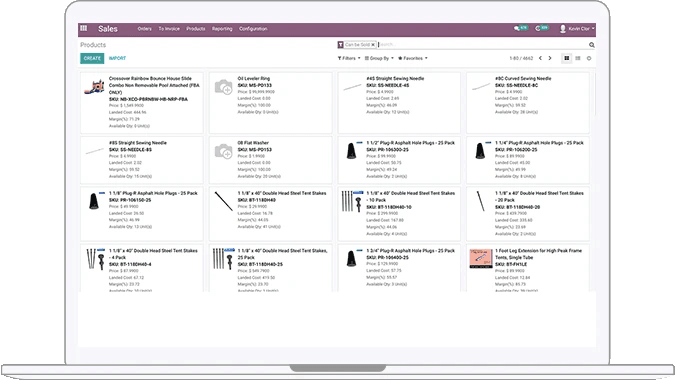675x380 pixels.
Task: Open the Oil Leveler Ring product card
Action: [x=271, y=102]
